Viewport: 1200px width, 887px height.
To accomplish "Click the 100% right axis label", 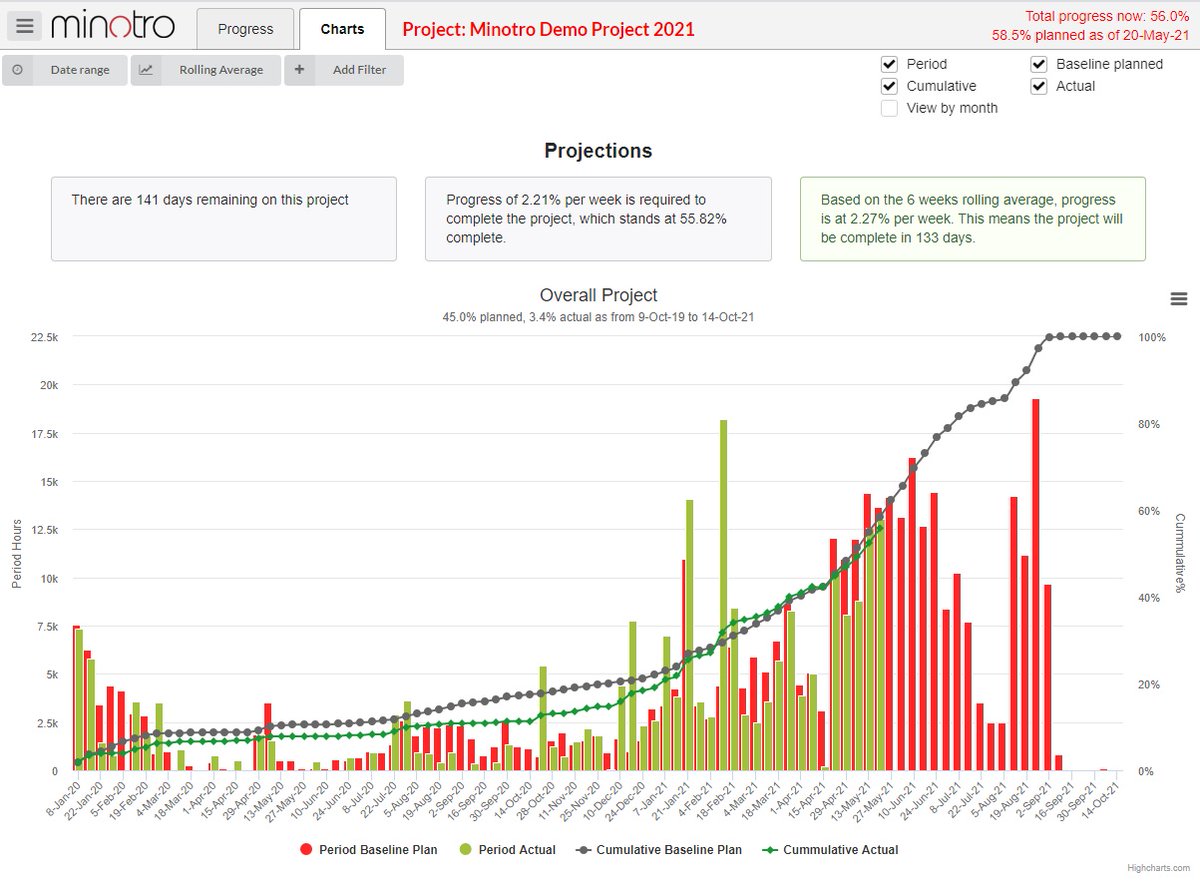I will [1151, 337].
